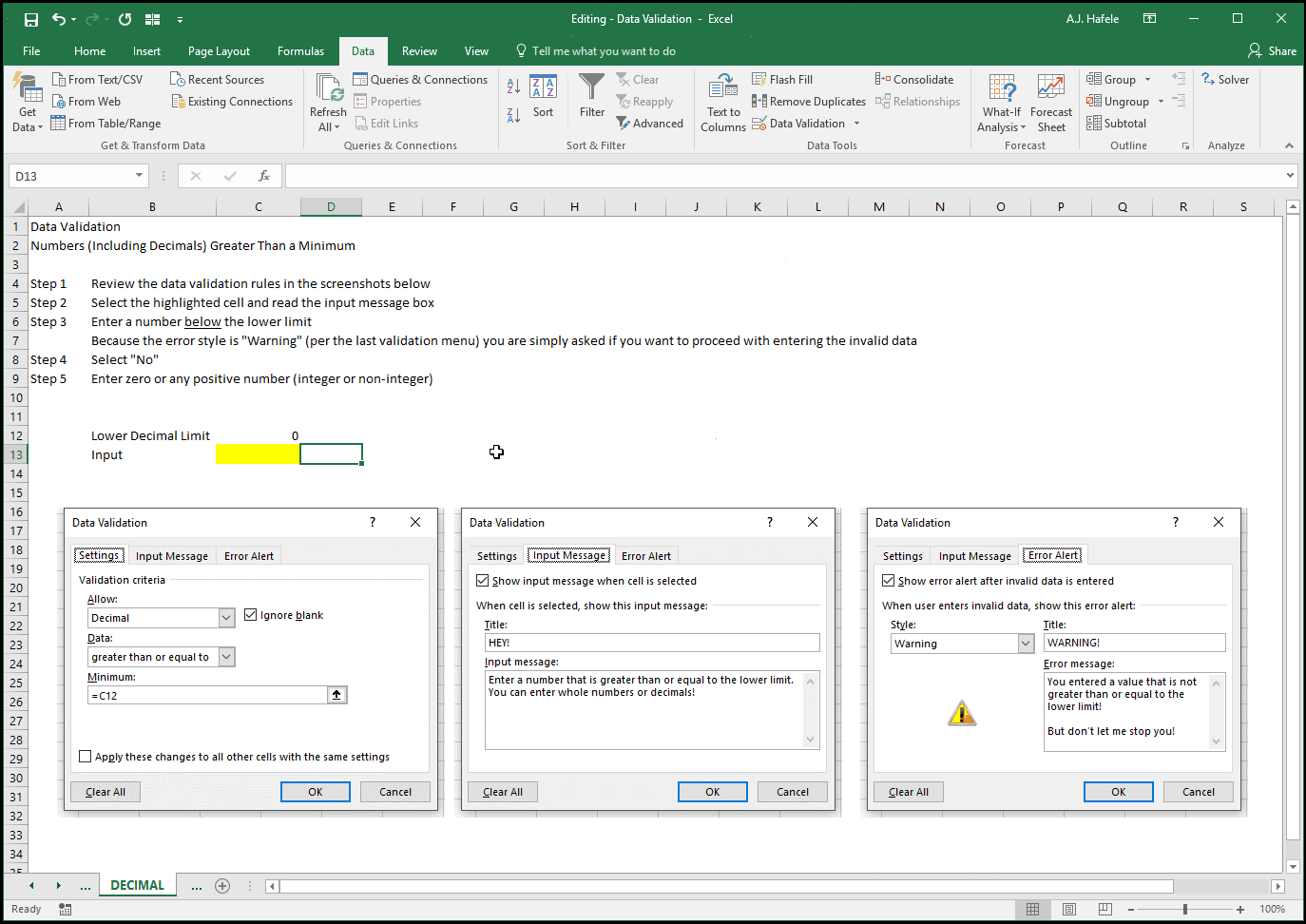The image size is (1306, 924).
Task: Expand the Allow Decimal dropdown
Action: tap(226, 618)
